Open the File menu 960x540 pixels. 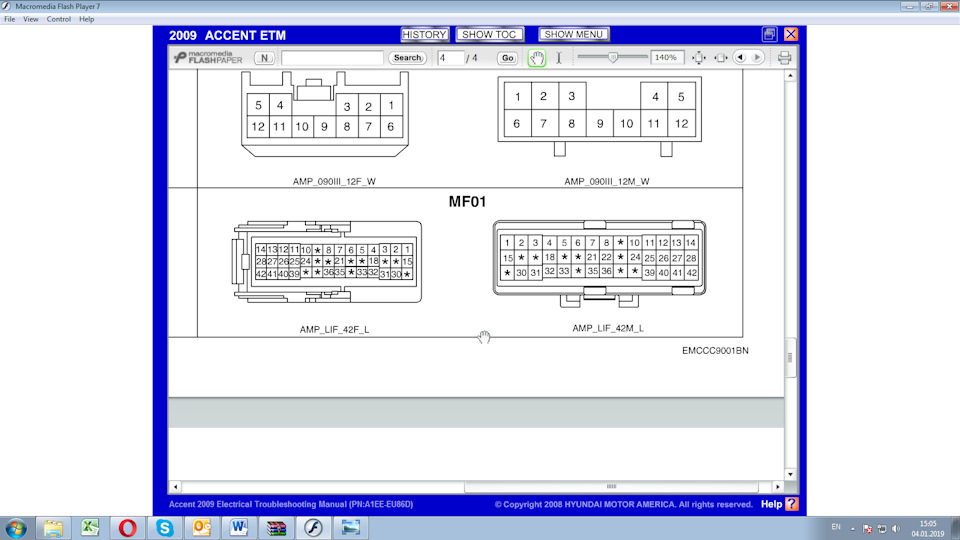click(10, 19)
